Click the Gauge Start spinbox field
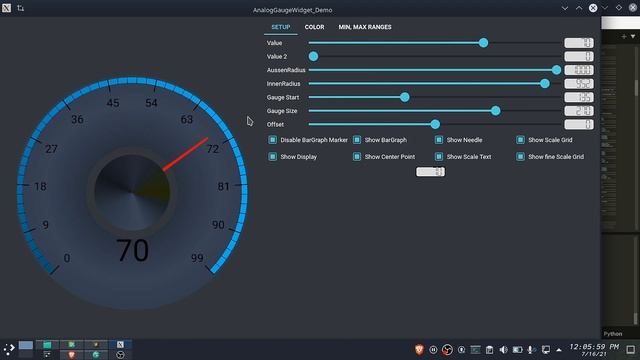Image resolution: width=640 pixels, height=360 pixels. (x=579, y=97)
